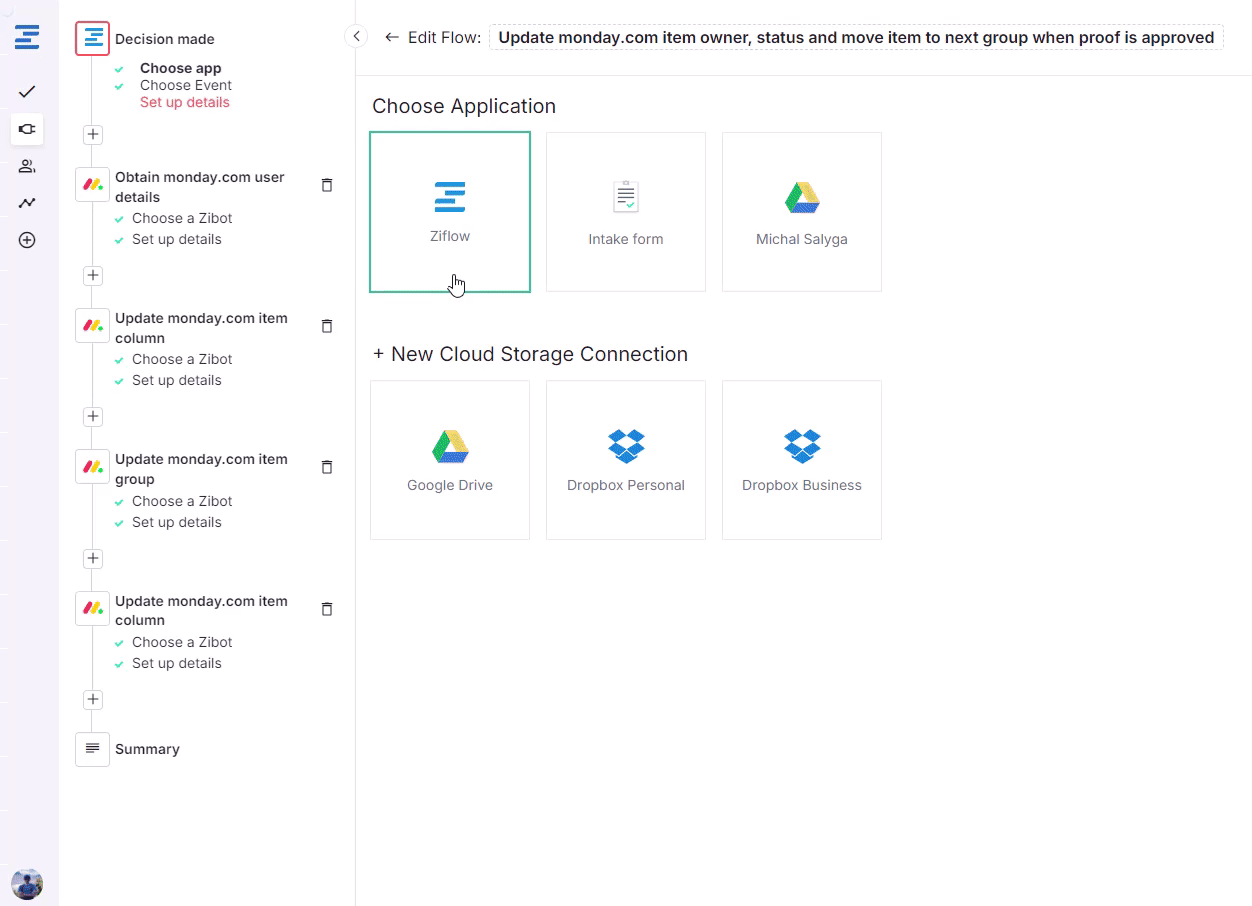The image size is (1252, 906).
Task: Click the circled plus icon in sidebar
Action: (27, 240)
